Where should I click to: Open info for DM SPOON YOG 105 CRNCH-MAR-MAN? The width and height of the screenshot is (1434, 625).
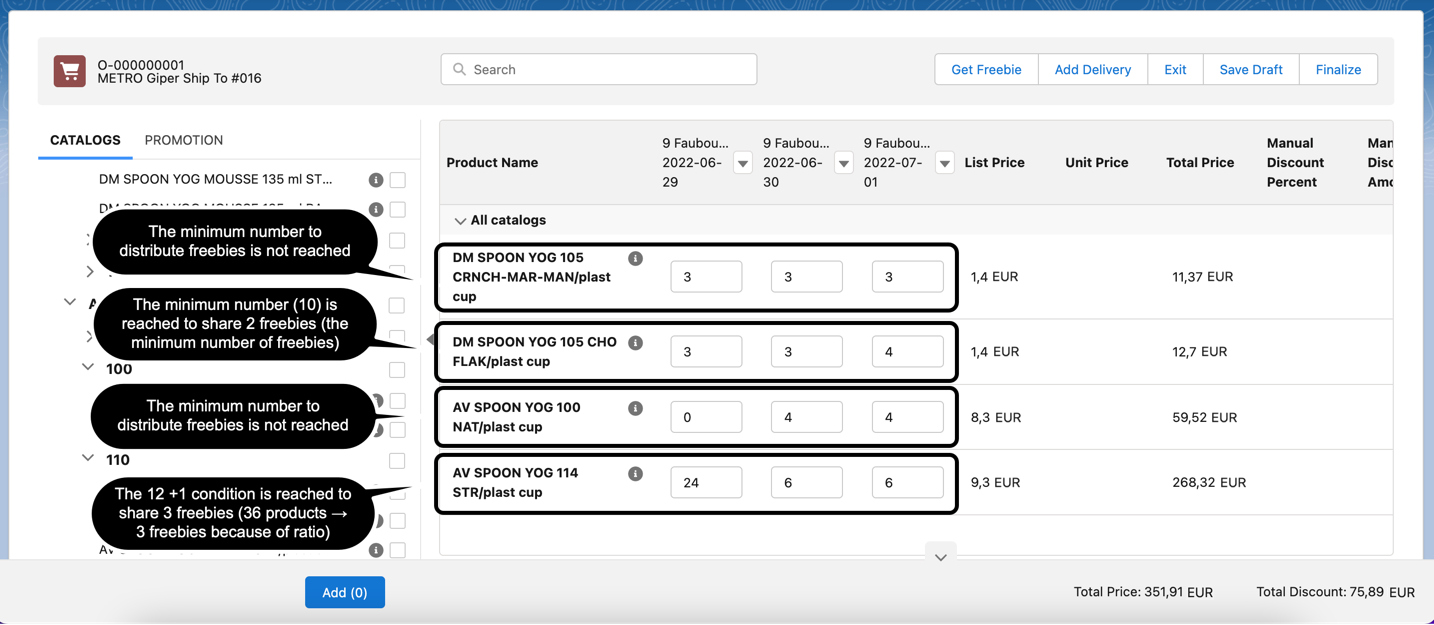[635, 259]
